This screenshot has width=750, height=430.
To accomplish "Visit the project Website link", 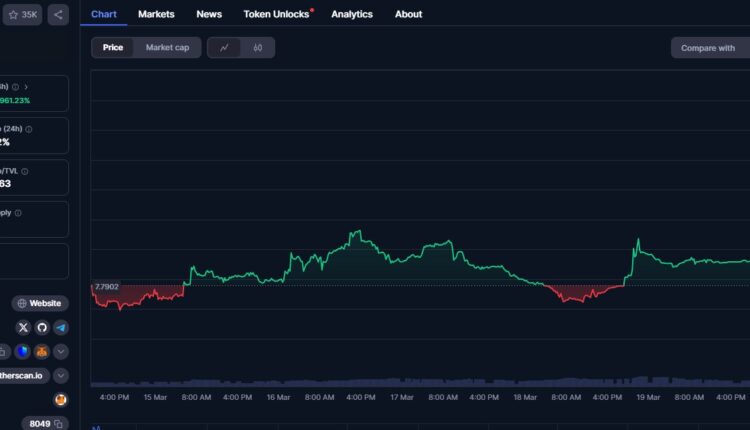I will click(x=40, y=303).
